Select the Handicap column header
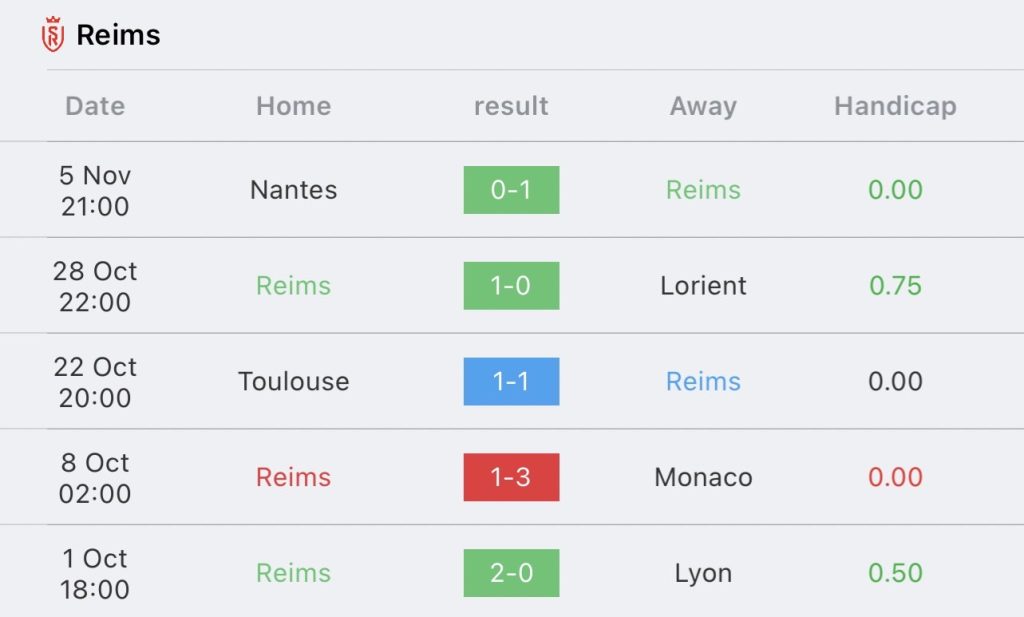The image size is (1024, 617). 895,106
